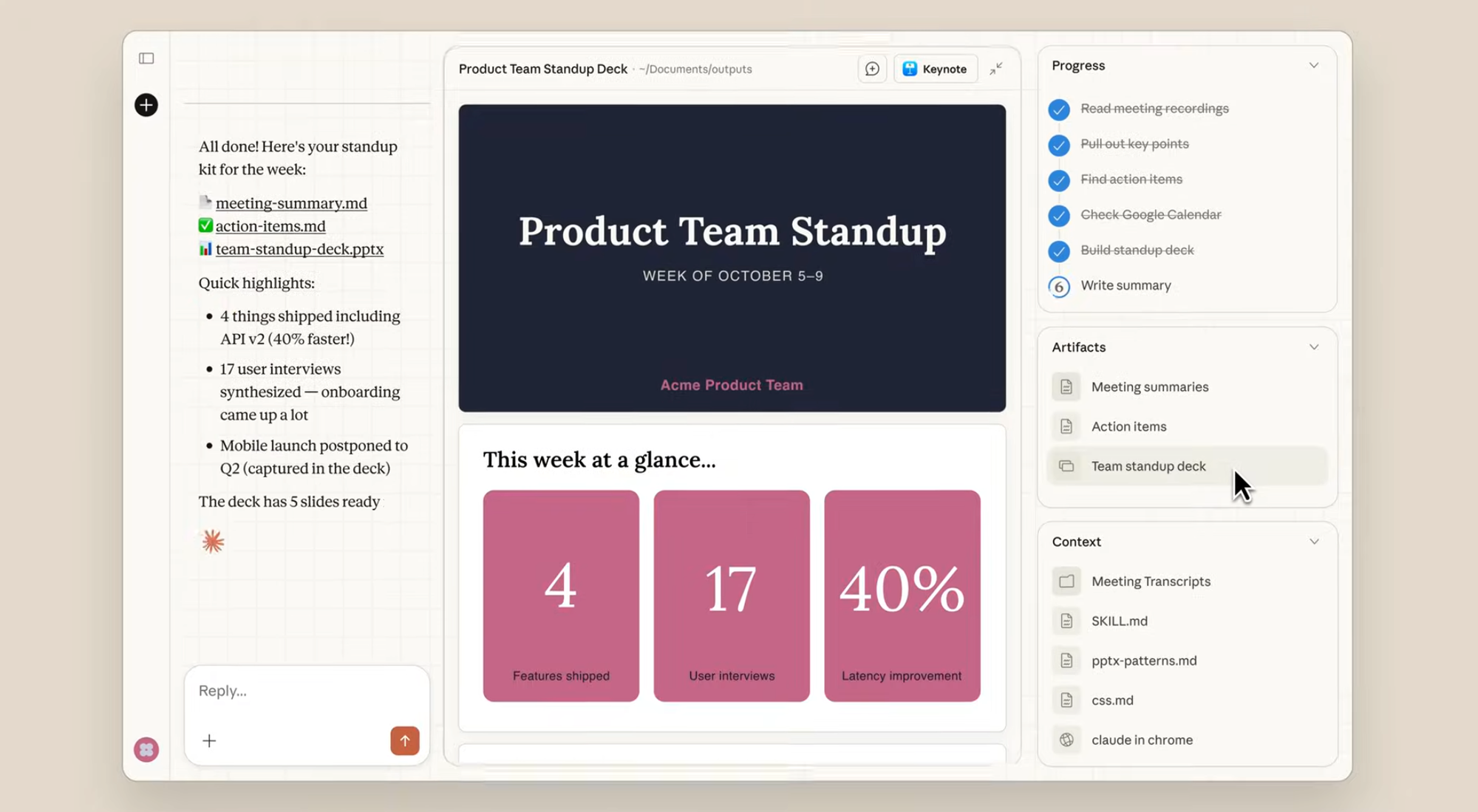Collapse the deck preview with arrows icon
The width and height of the screenshot is (1478, 812).
tap(996, 69)
